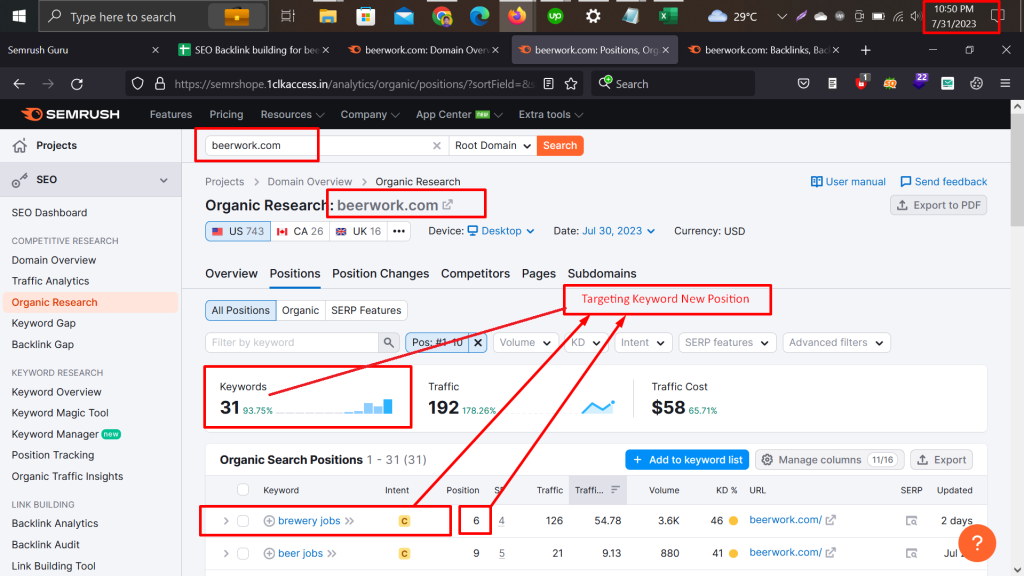Open the SERP features filter dropdown
1024x576 pixels.
[727, 342]
